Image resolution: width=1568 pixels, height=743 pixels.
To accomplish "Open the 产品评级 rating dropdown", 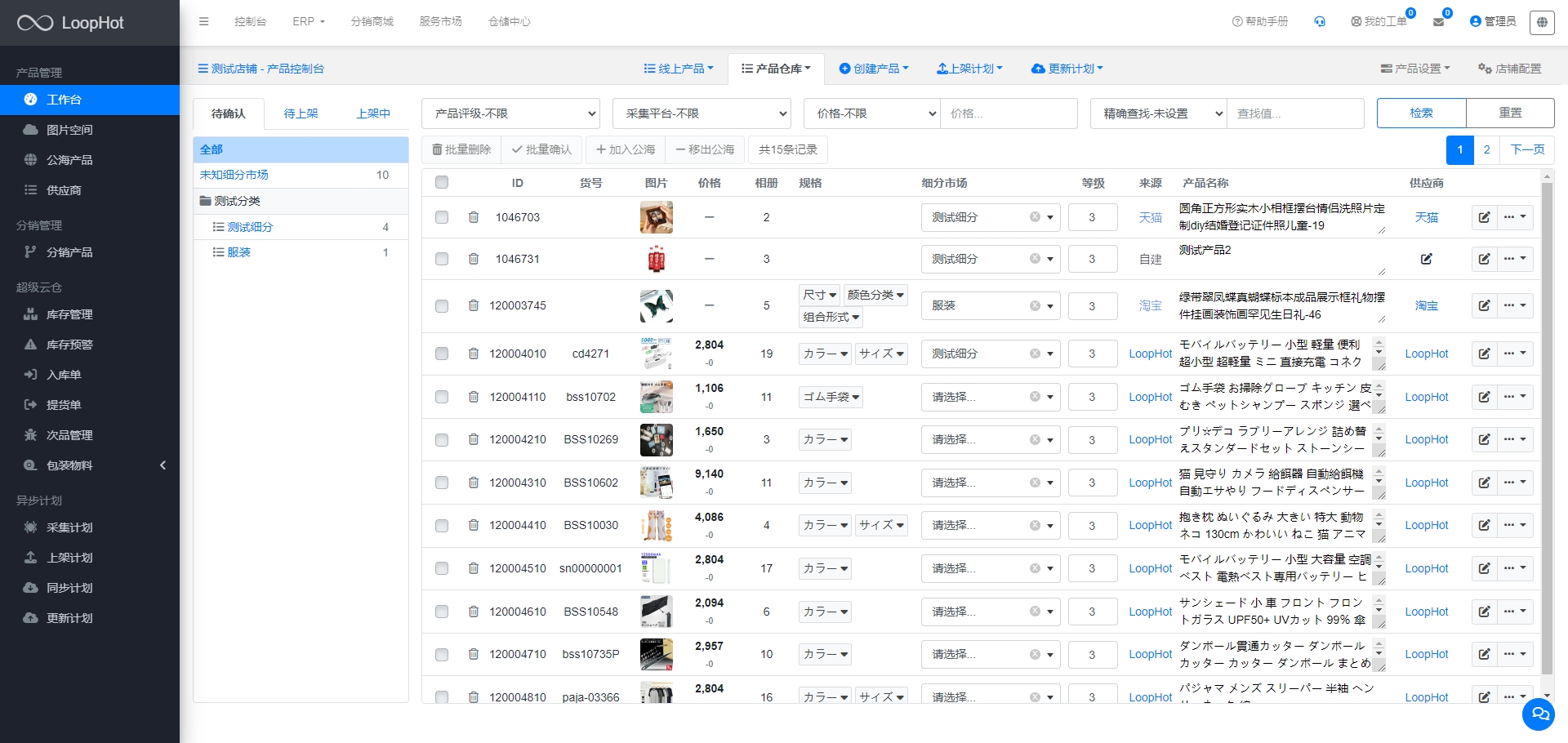I will click(x=510, y=113).
